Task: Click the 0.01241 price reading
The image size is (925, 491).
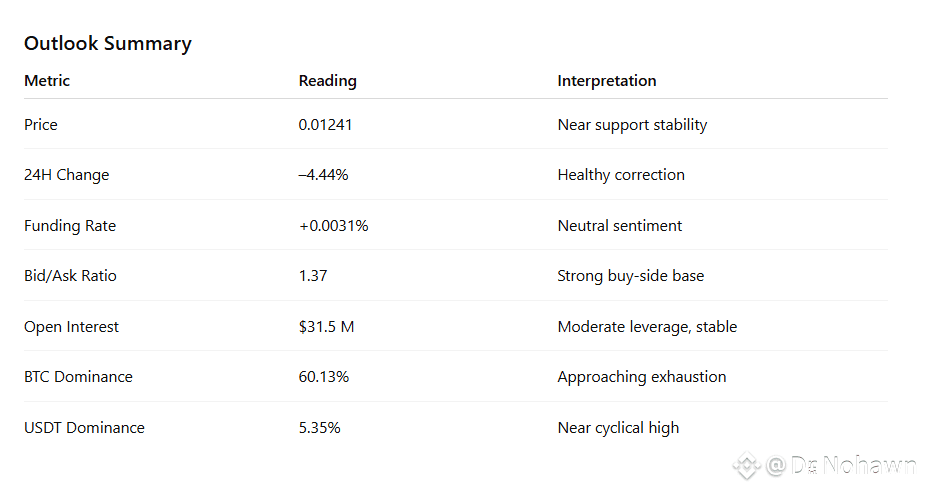Action: click(325, 125)
